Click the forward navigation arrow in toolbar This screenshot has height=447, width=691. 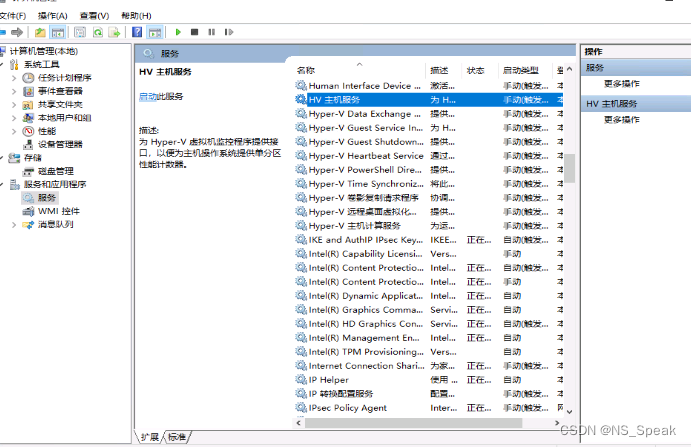point(17,32)
